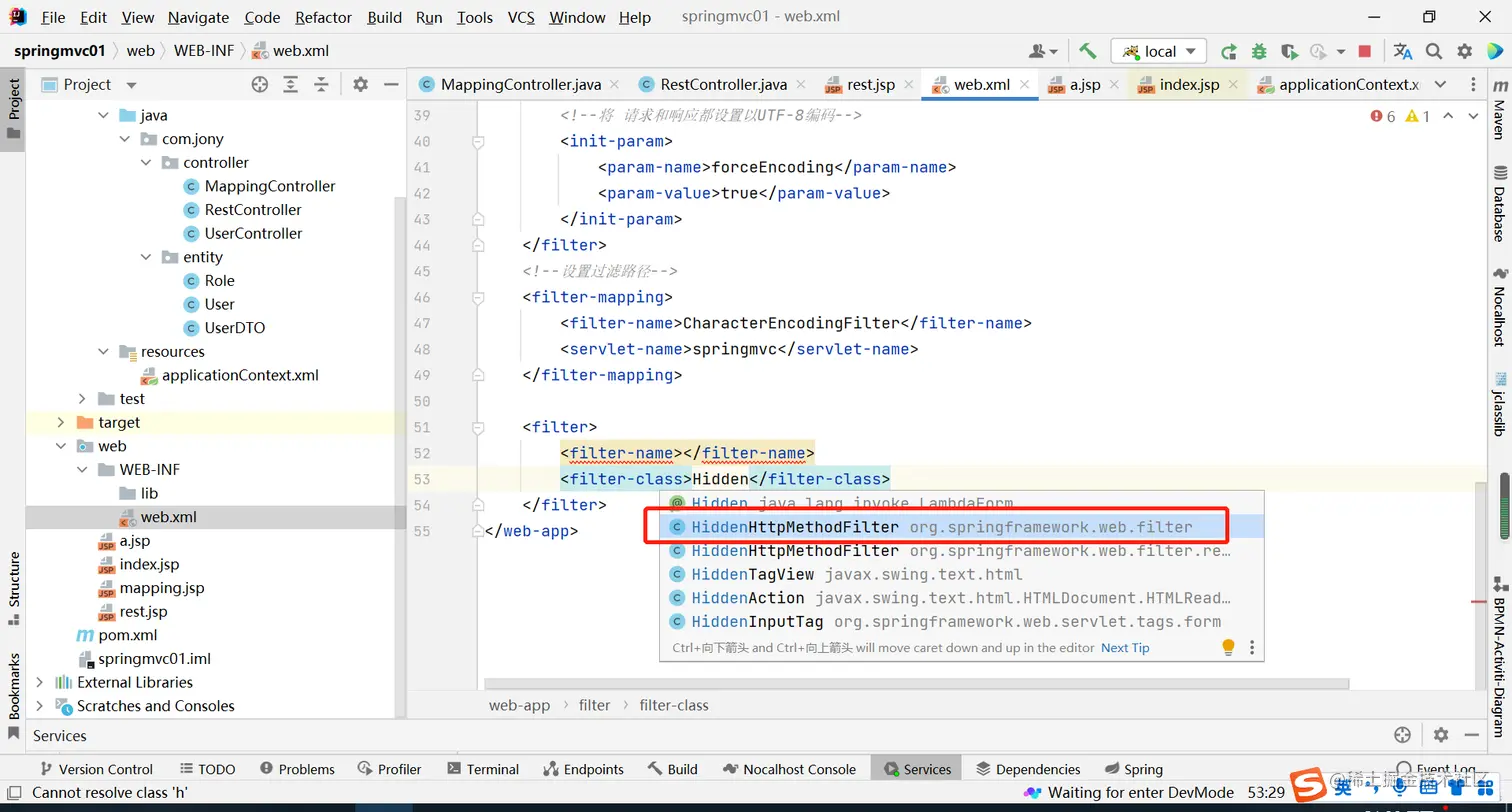The height and width of the screenshot is (812, 1512).
Task: Open the Refactor menu
Action: pos(324,17)
